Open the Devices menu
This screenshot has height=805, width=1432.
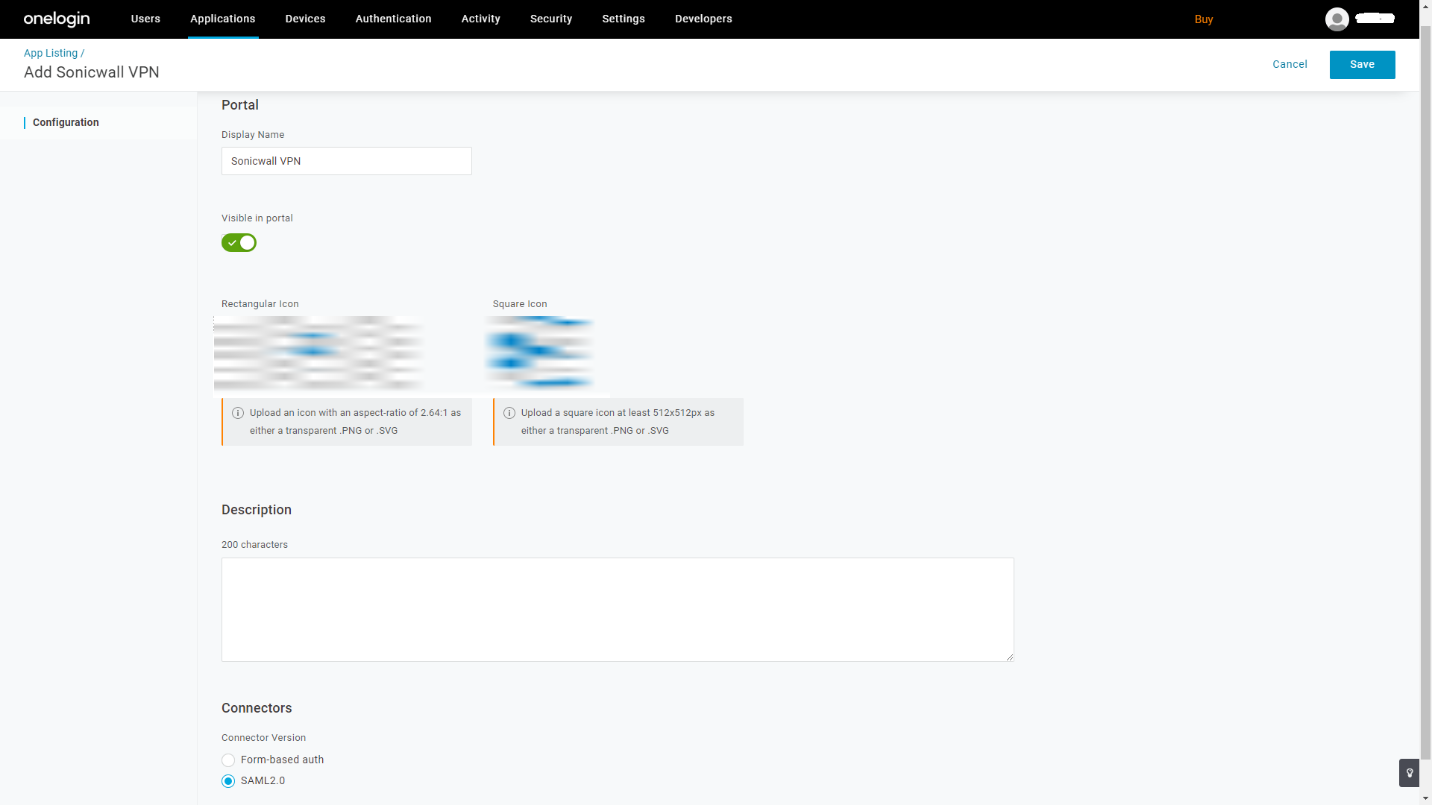(x=305, y=19)
